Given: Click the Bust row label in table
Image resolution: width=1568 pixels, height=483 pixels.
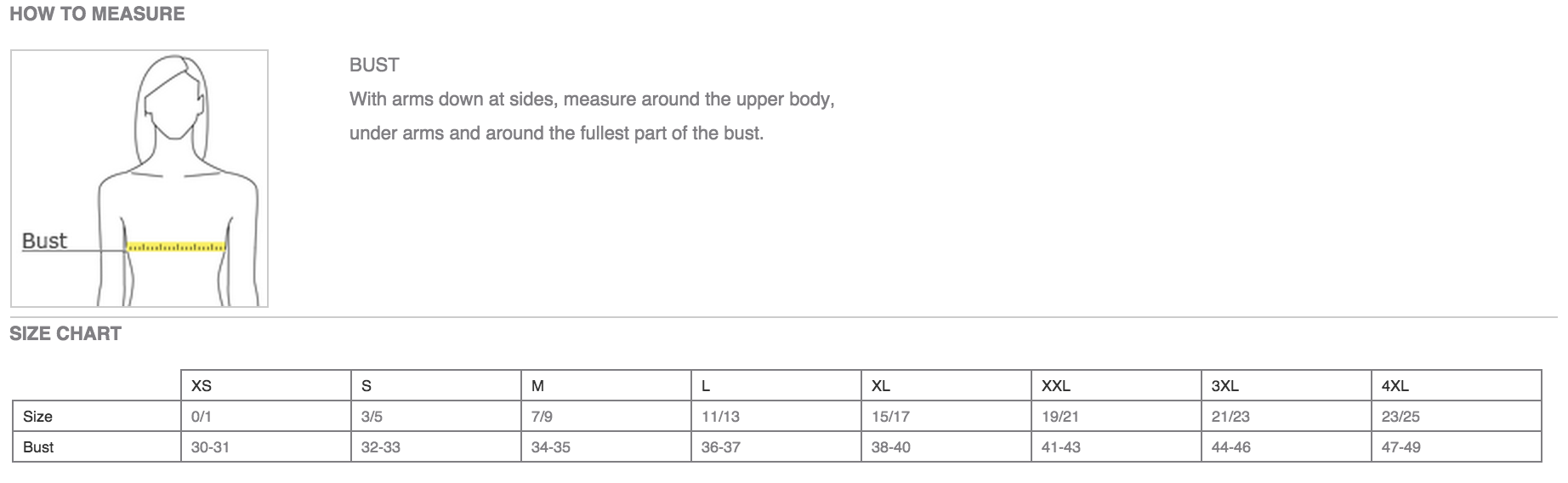Looking at the screenshot, I should (x=38, y=447).
